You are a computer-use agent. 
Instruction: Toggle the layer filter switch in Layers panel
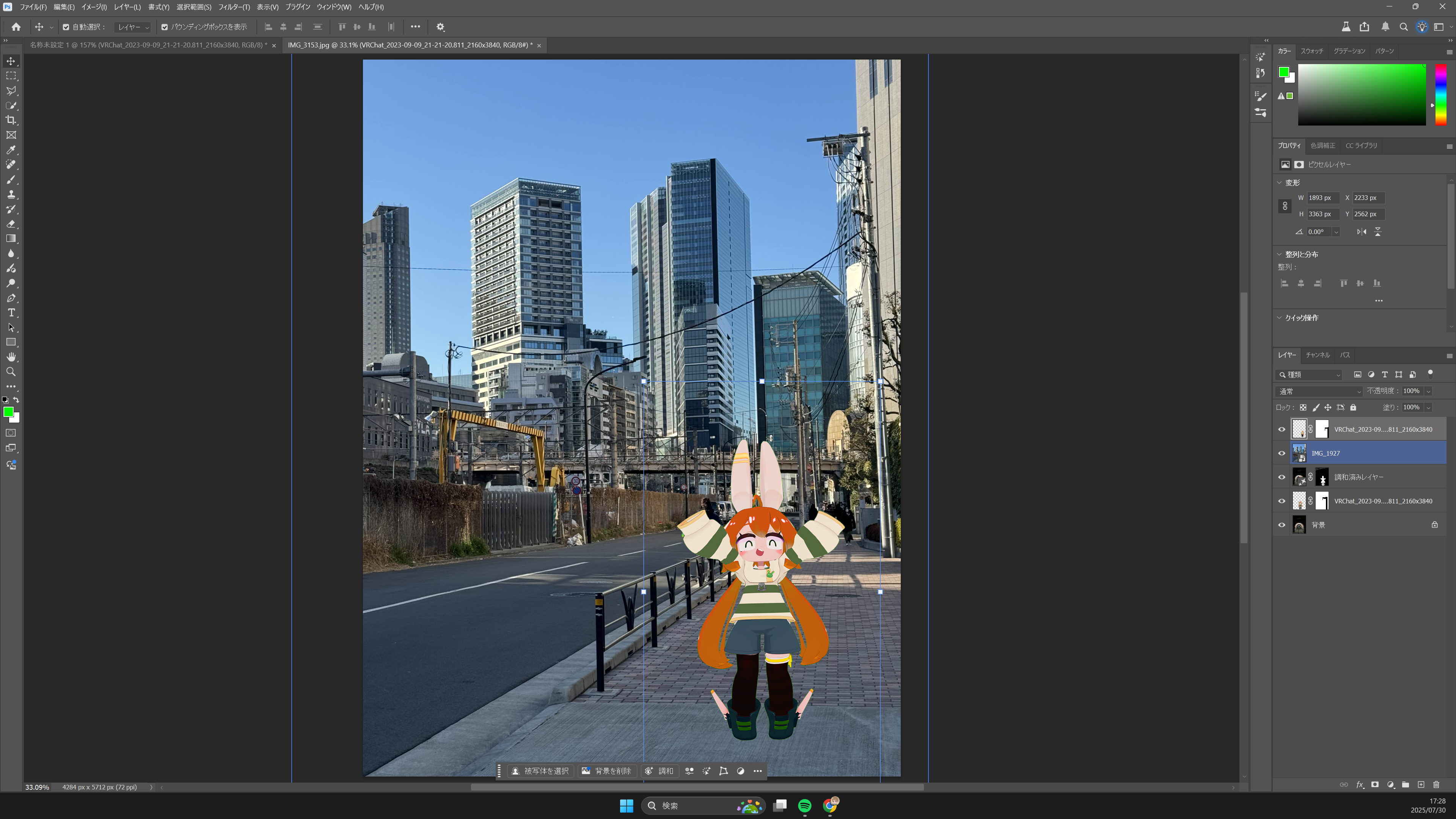pyautogui.click(x=1431, y=373)
